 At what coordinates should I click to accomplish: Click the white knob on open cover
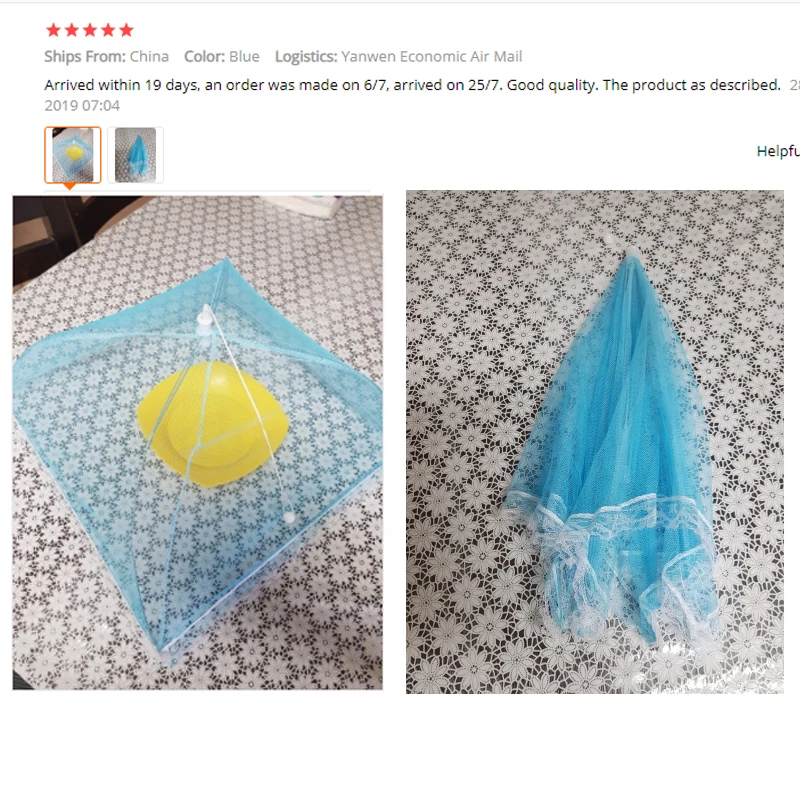tap(205, 319)
